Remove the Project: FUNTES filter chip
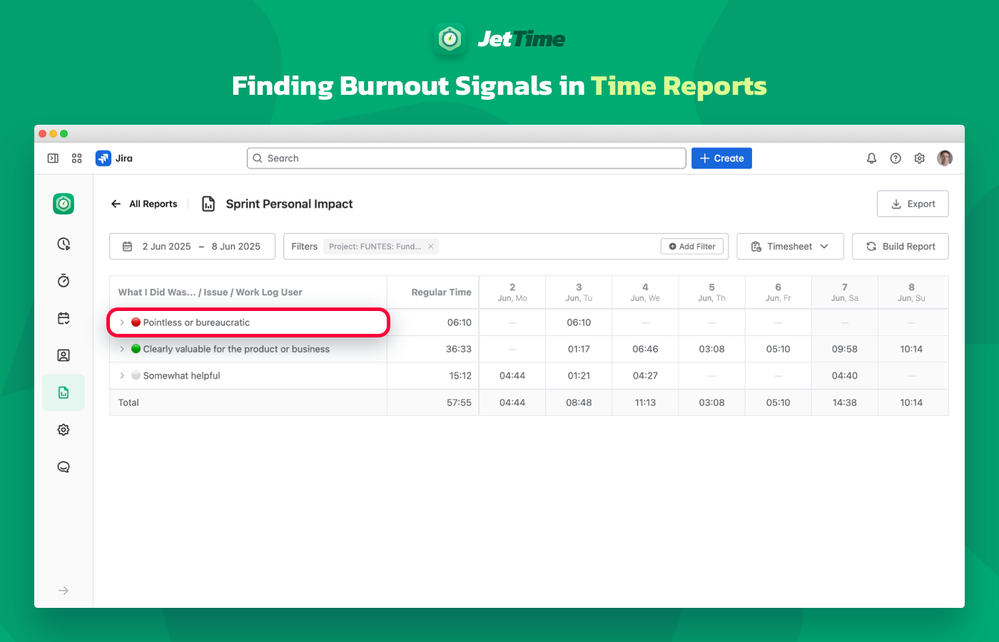This screenshot has height=642, width=999. pyautogui.click(x=431, y=246)
